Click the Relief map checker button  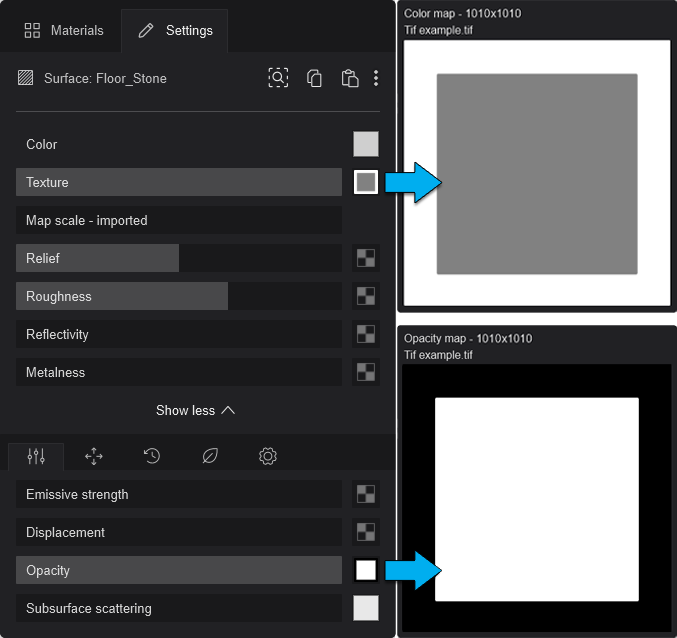[366, 258]
